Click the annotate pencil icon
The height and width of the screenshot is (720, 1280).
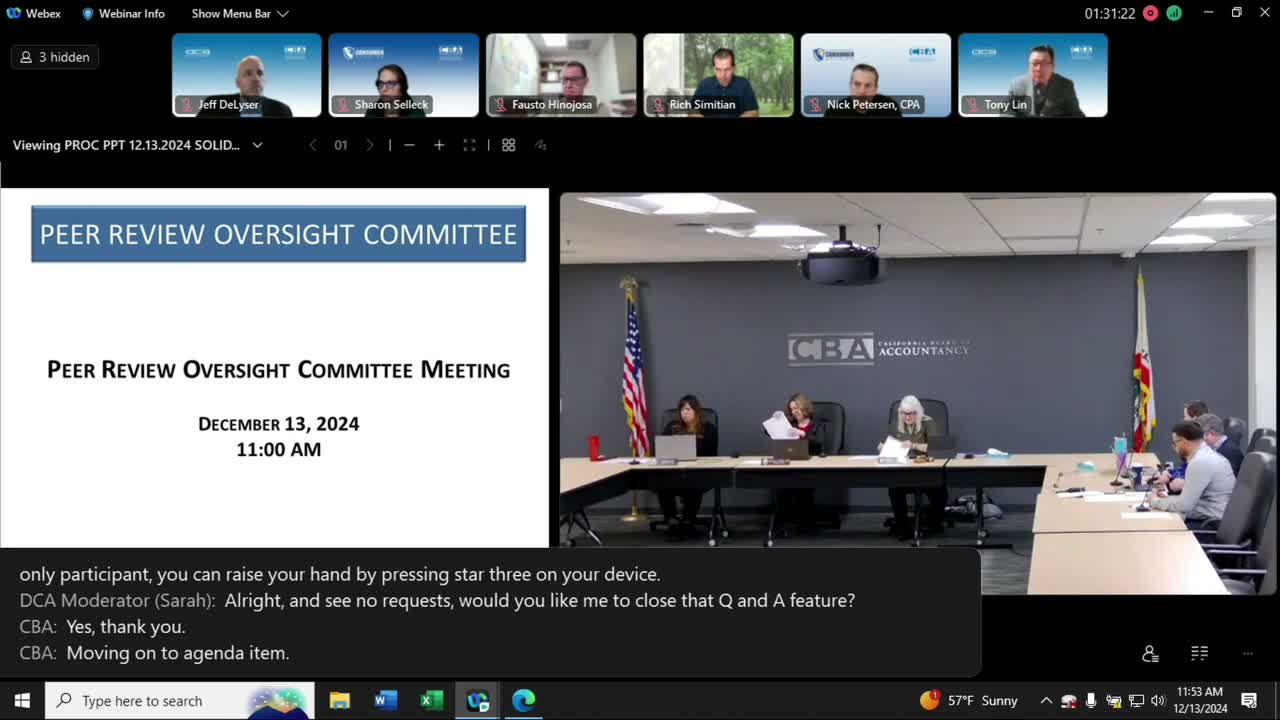540,145
